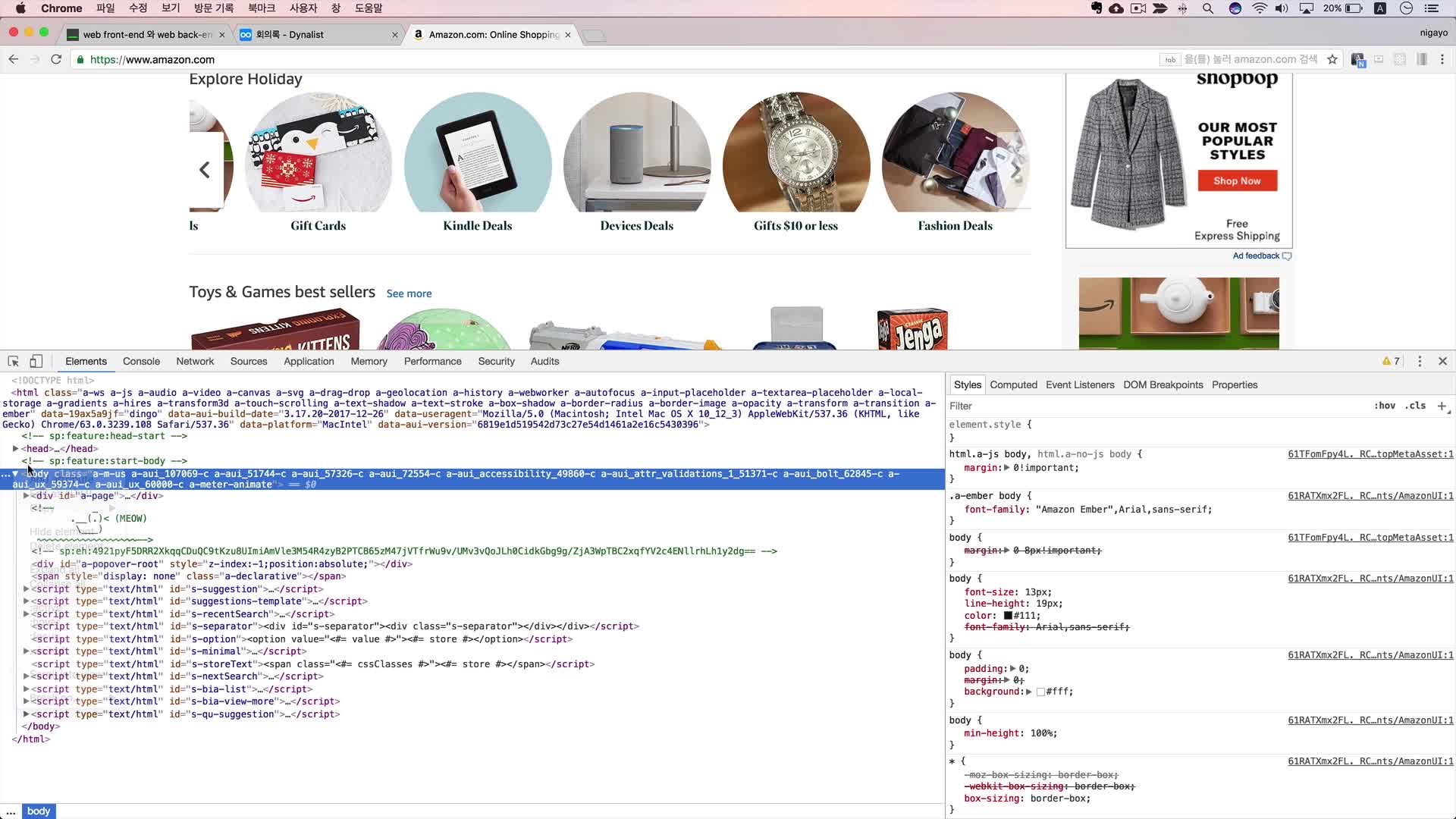The width and height of the screenshot is (1456, 819).
Task: Open the Gift Cards category
Action: point(318,163)
